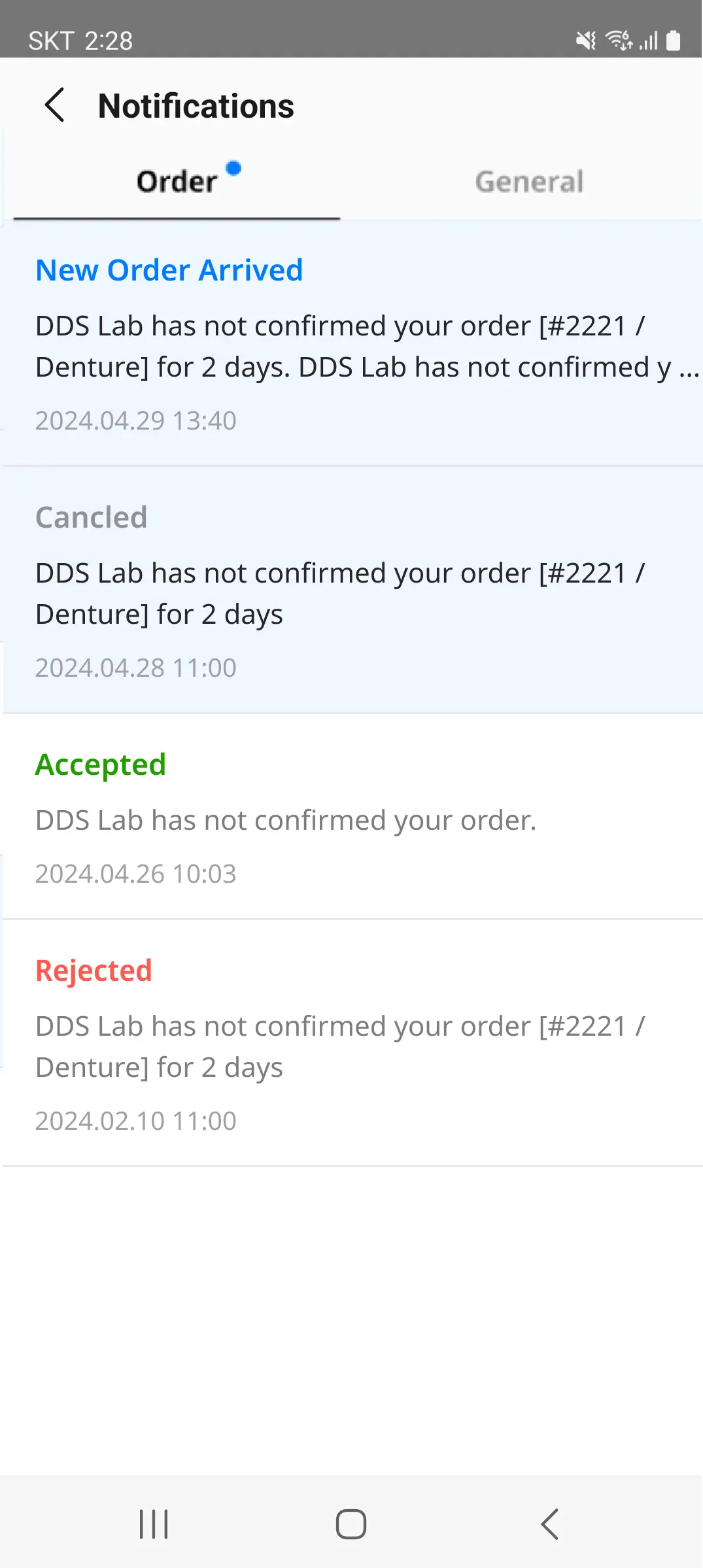The height and width of the screenshot is (1568, 703).
Task: Open the Android recent apps button
Action: (154, 1524)
